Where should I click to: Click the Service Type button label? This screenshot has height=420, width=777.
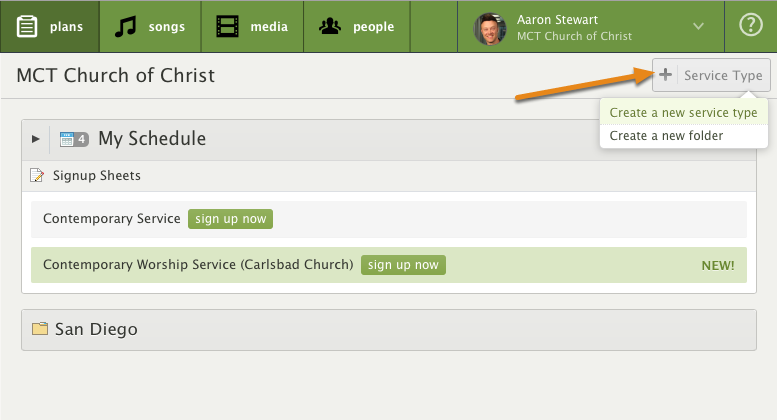(x=723, y=75)
